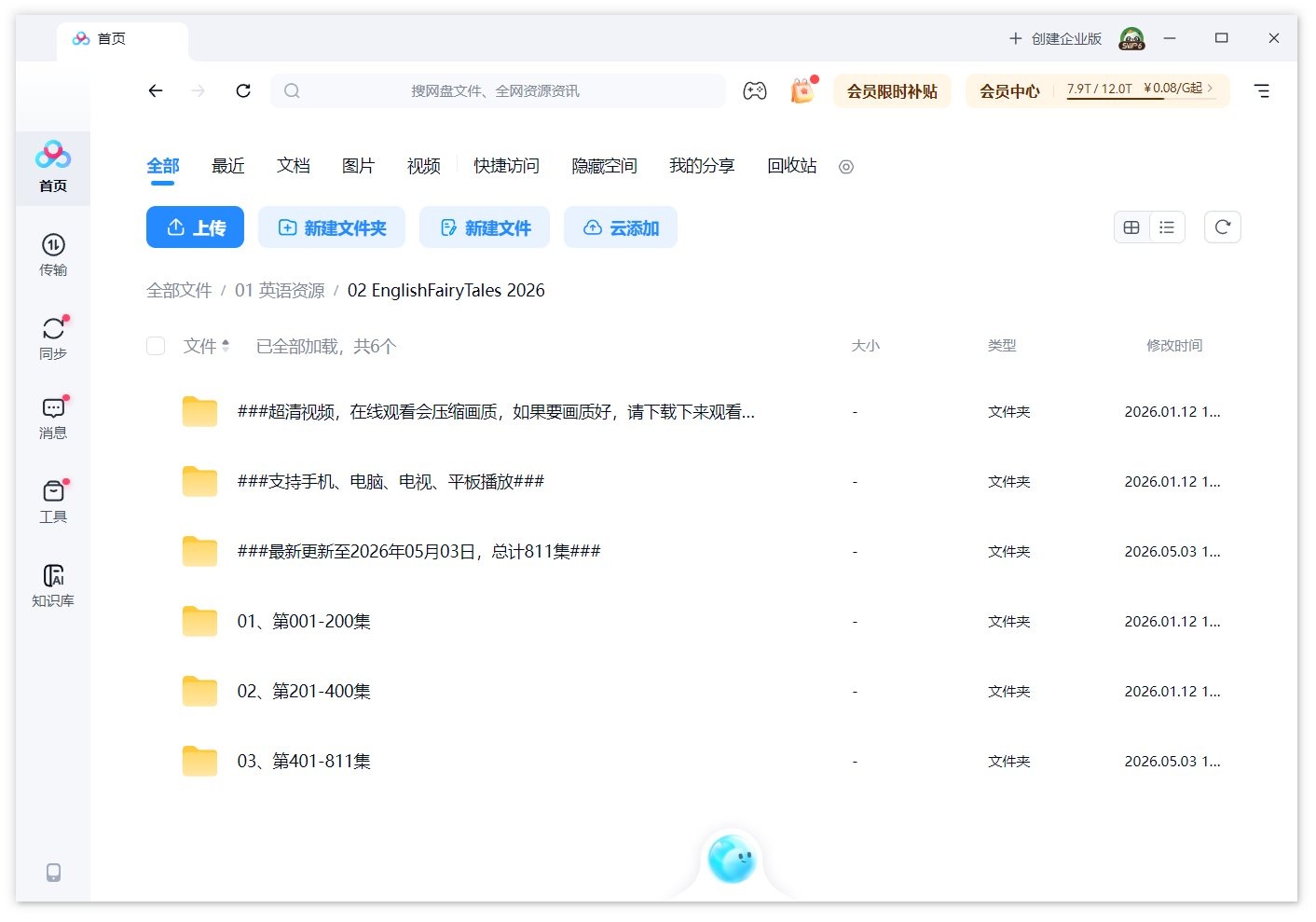Open the 隐藏空间 tab
This screenshot has width=1316, height=922.
point(604,166)
